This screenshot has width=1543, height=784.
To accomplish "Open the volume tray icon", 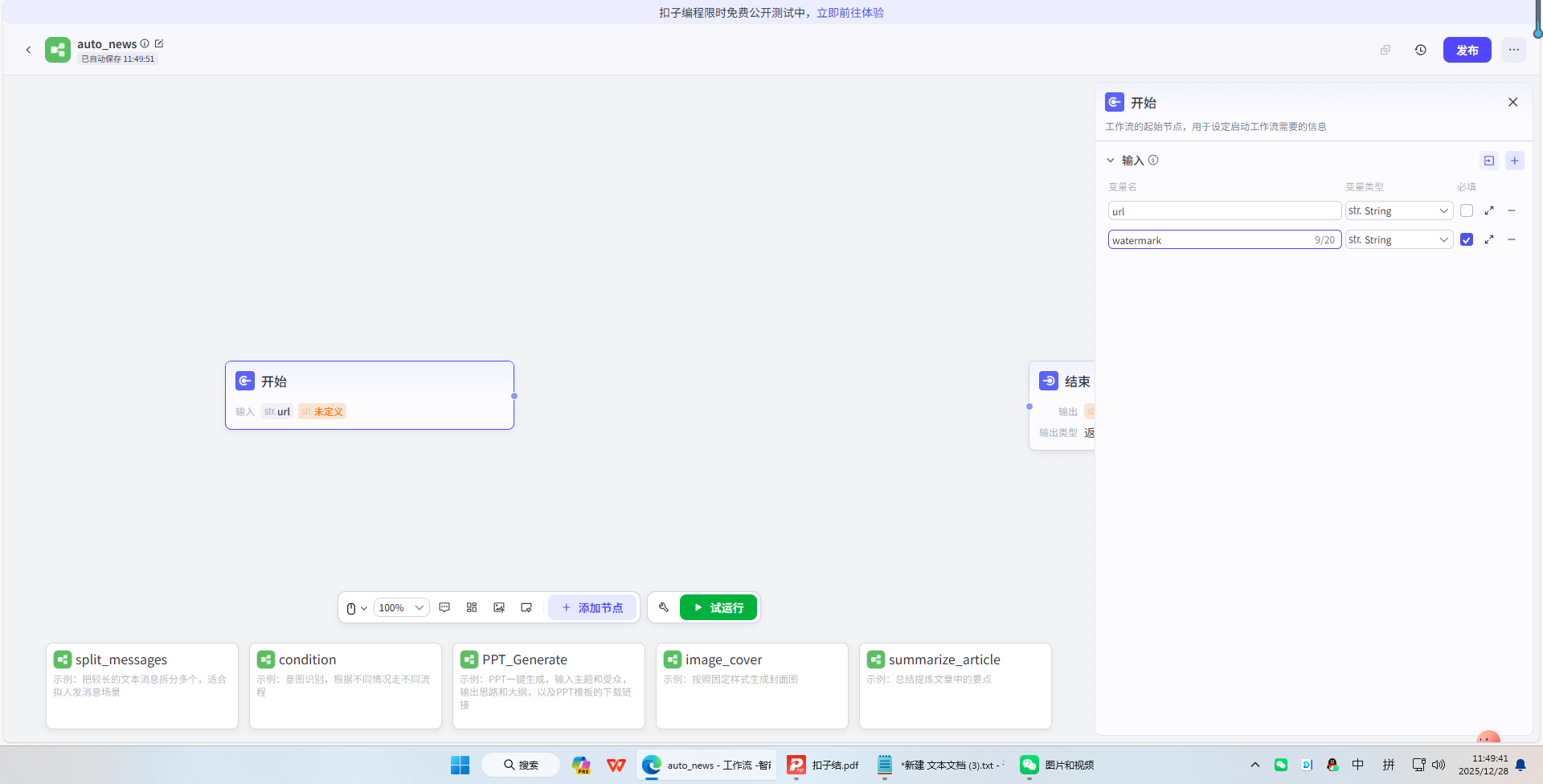I will pyautogui.click(x=1439, y=765).
